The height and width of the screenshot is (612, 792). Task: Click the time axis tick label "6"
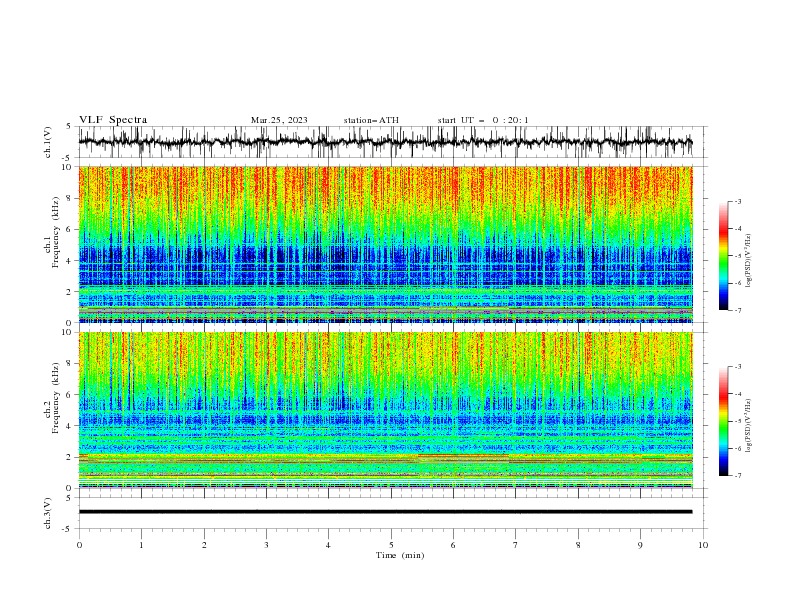453,545
